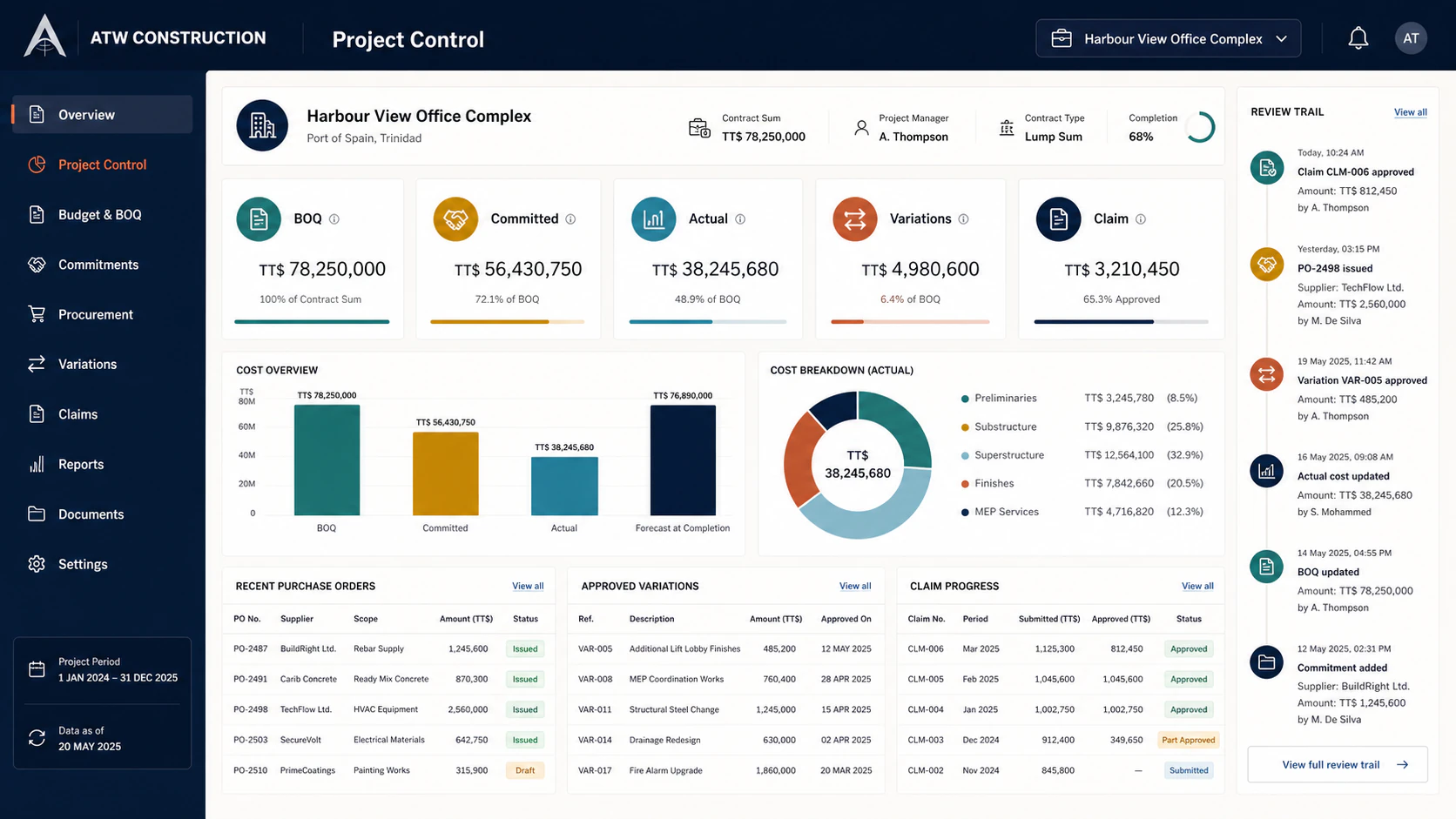Viewport: 1456px width, 819px height.
Task: Open Settings in sidebar
Action: pyautogui.click(x=103, y=564)
